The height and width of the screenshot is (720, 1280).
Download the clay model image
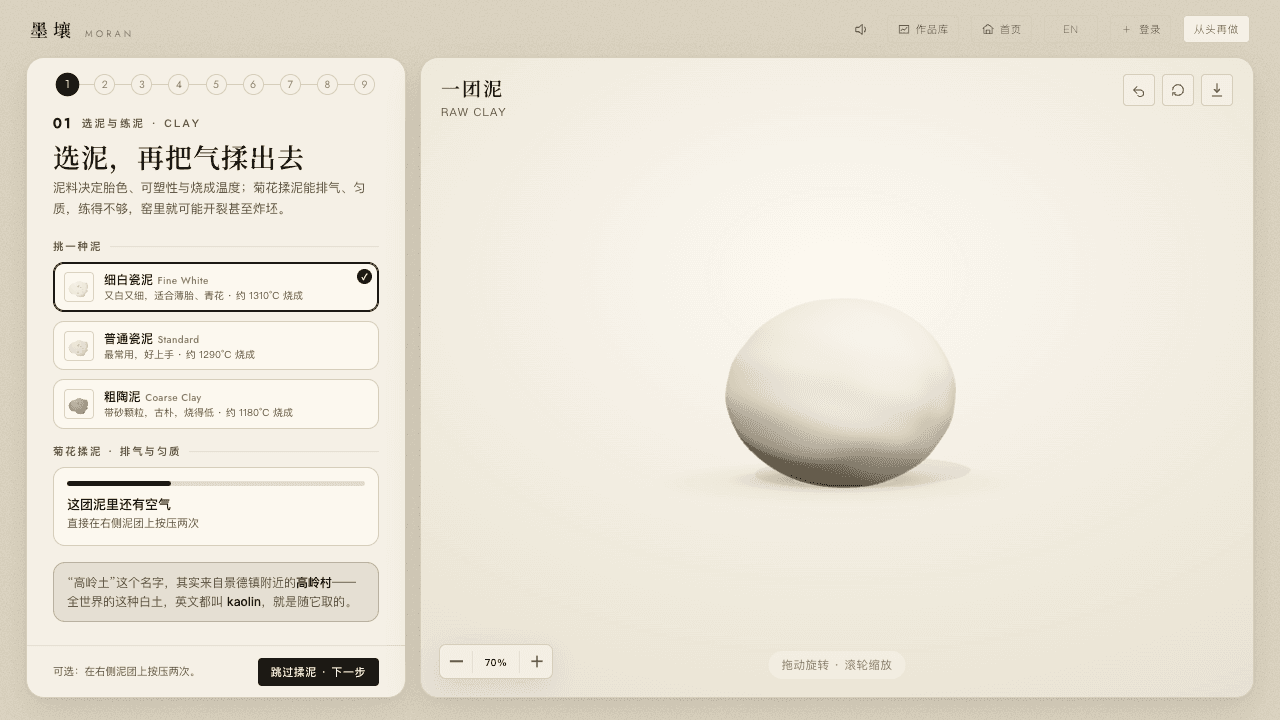pos(1217,90)
